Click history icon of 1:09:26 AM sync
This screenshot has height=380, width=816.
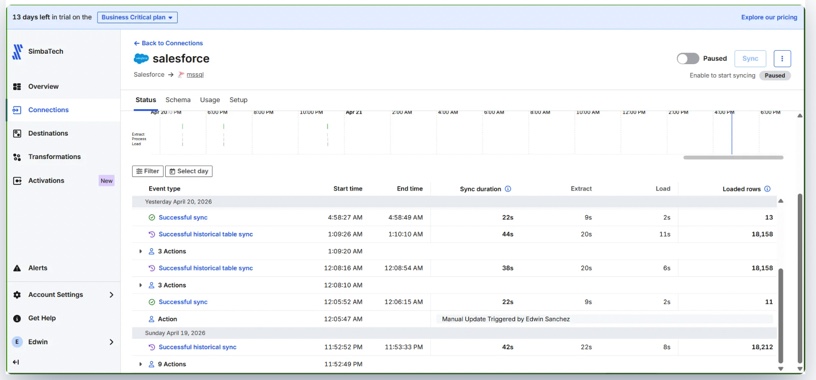(152, 234)
